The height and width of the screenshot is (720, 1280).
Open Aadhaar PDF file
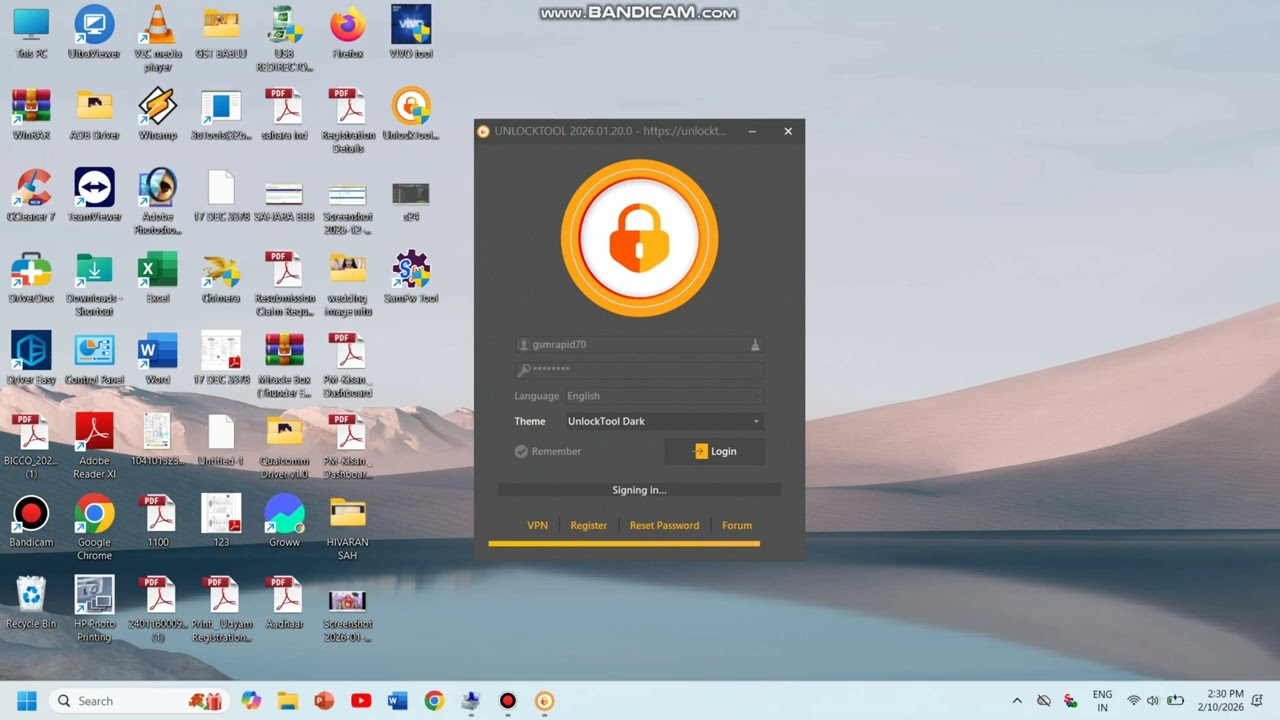click(x=284, y=602)
